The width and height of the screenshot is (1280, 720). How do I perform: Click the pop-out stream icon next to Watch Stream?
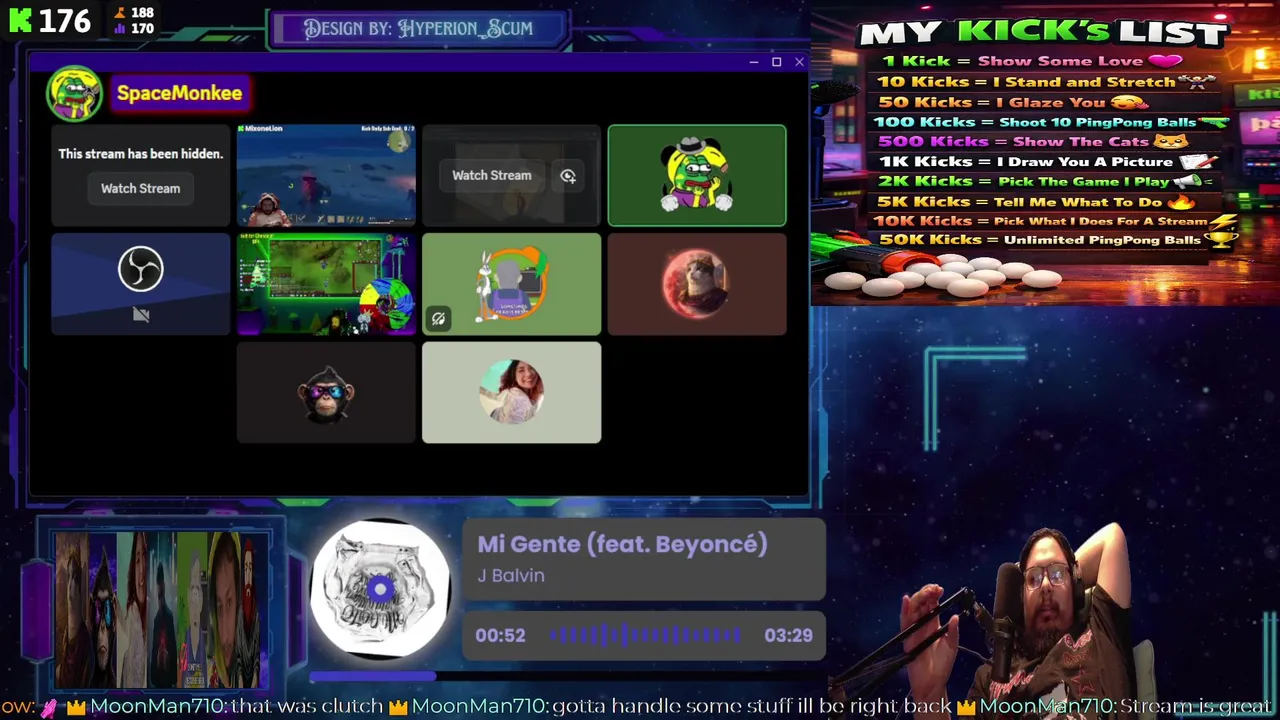[568, 176]
